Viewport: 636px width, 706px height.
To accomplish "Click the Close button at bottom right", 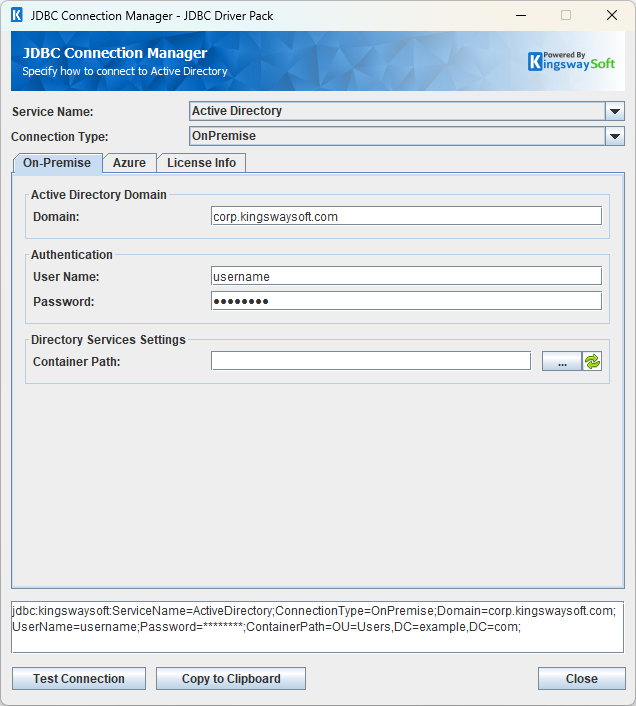I will pos(581,679).
